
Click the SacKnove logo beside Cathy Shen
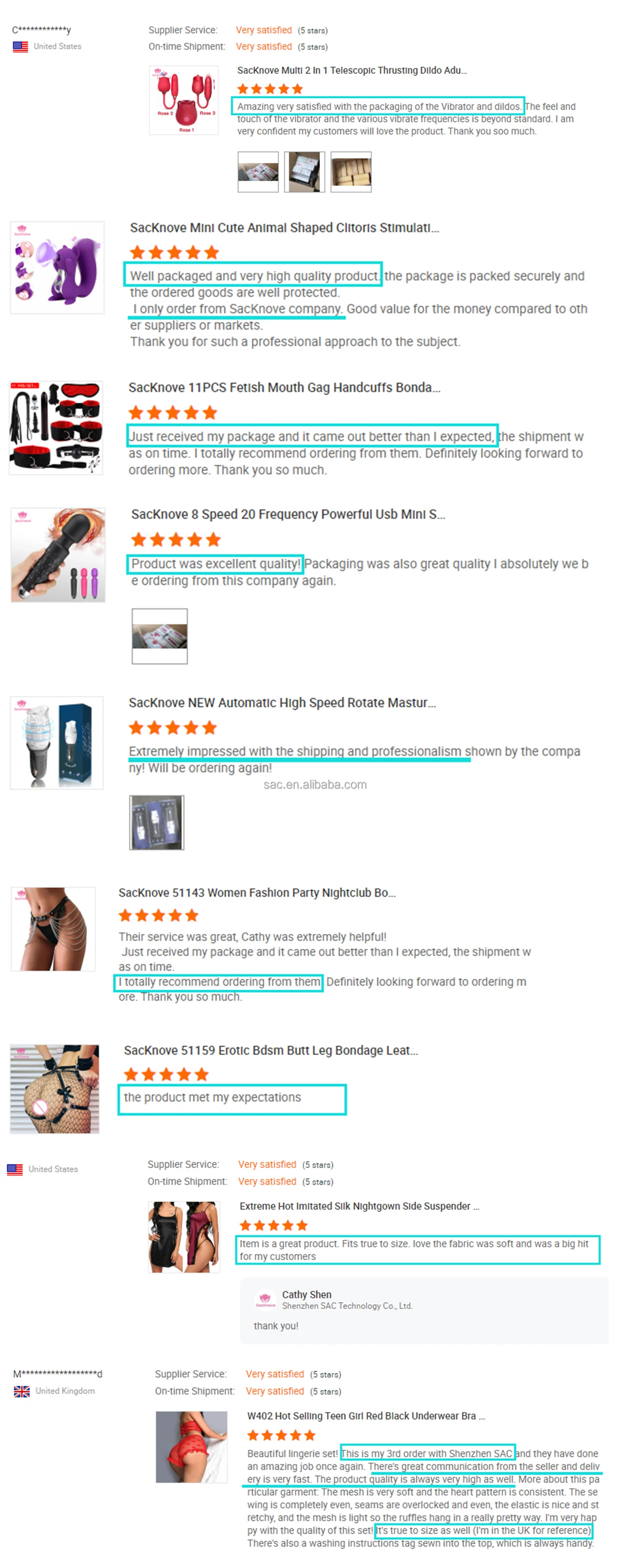coord(265,1299)
